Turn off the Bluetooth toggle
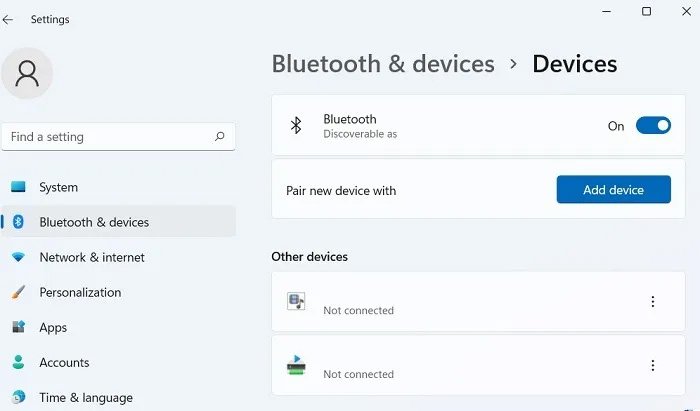 pos(653,125)
